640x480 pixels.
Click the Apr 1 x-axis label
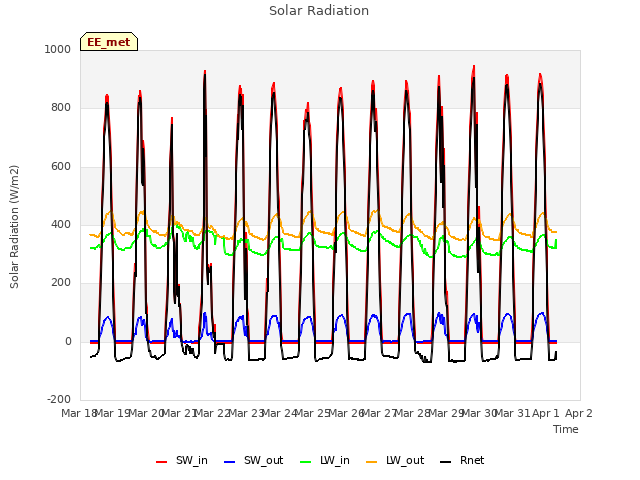click(x=546, y=413)
